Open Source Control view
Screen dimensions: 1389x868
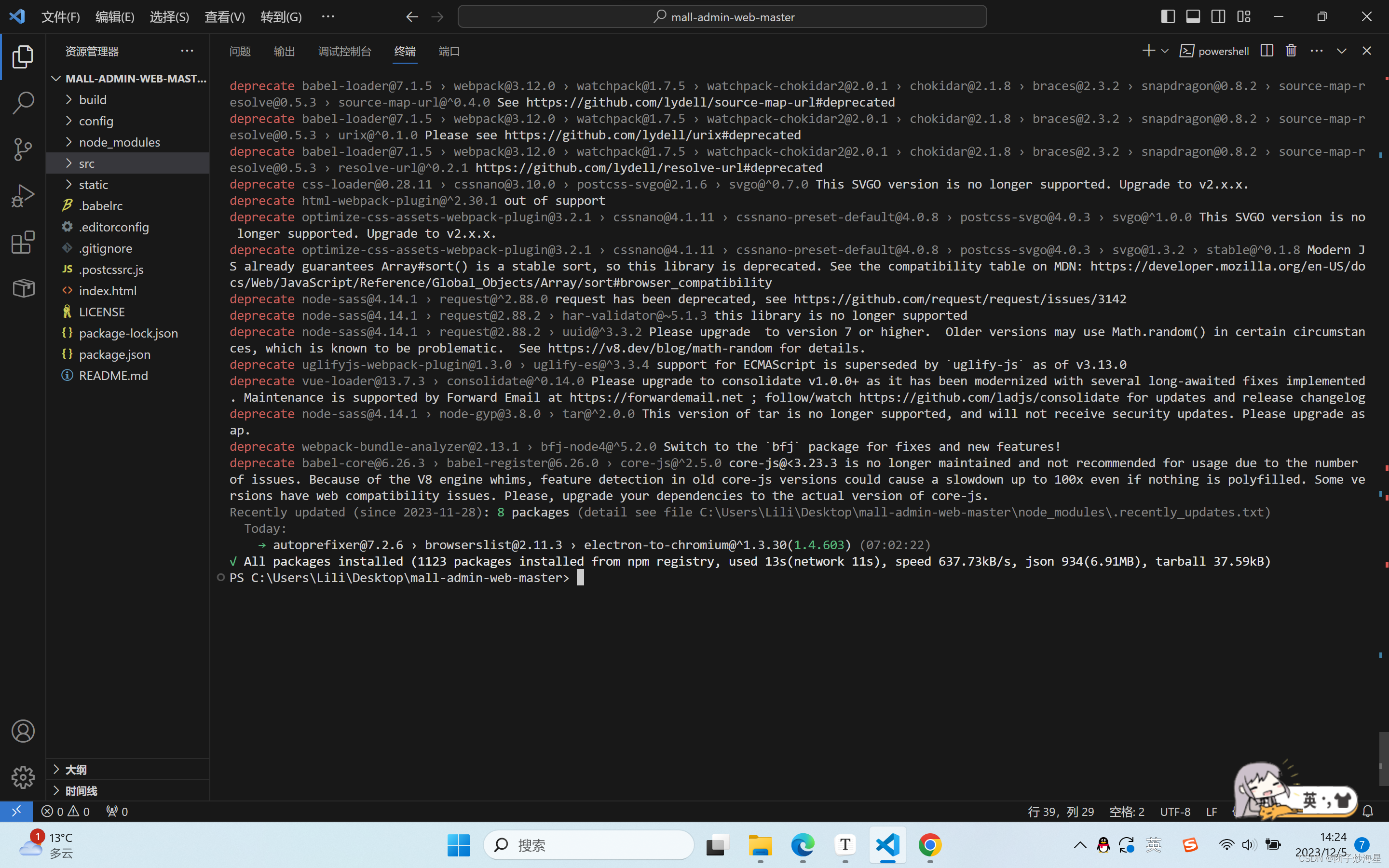(x=23, y=149)
